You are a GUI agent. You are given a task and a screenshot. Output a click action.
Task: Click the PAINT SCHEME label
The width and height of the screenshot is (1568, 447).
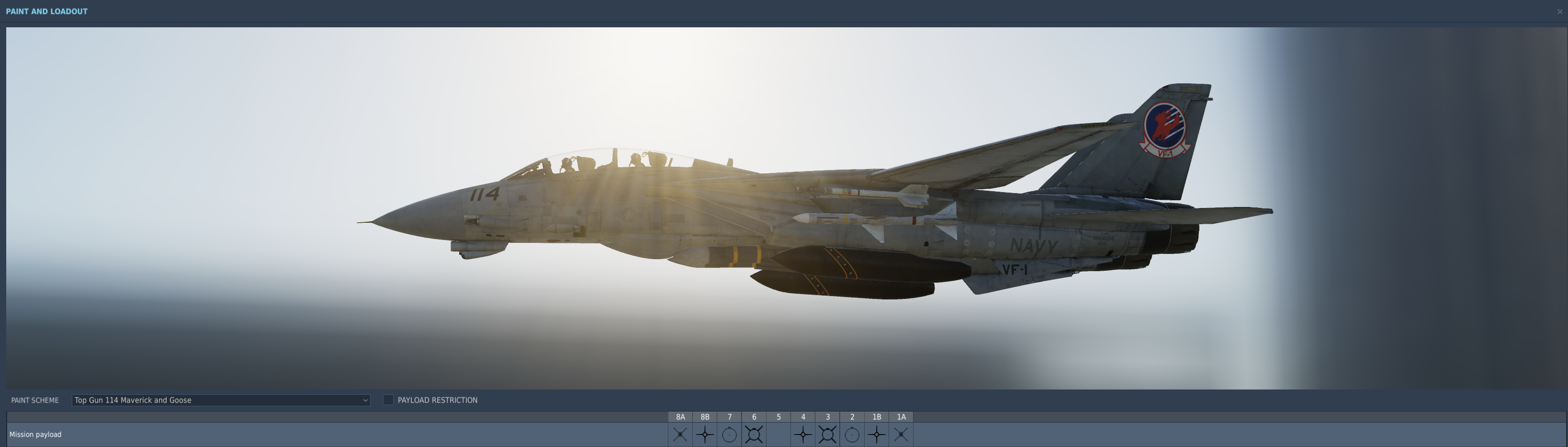click(x=34, y=400)
